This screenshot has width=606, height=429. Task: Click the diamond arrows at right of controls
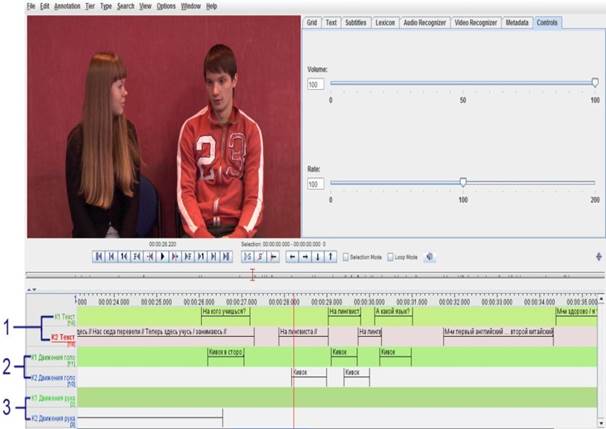(599, 257)
